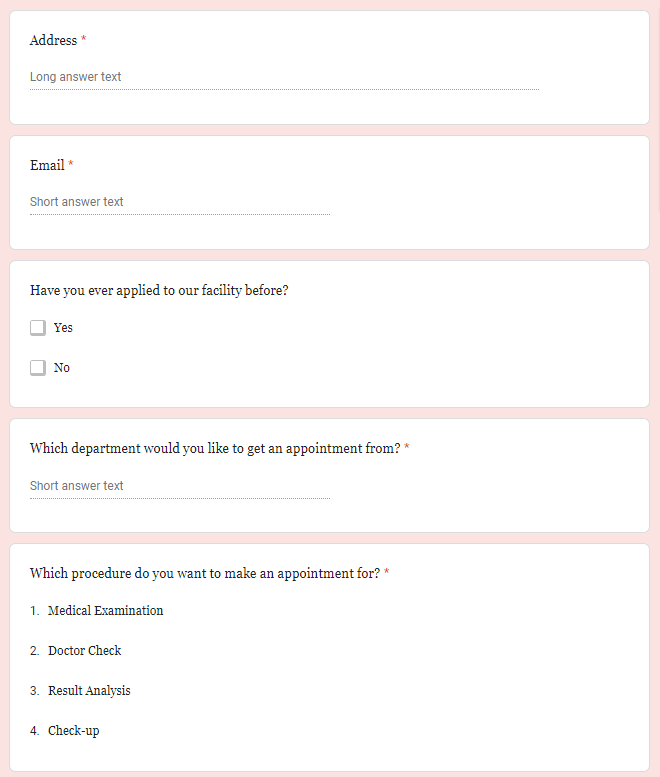Click the No option label text
The image size is (660, 777).
62,368
